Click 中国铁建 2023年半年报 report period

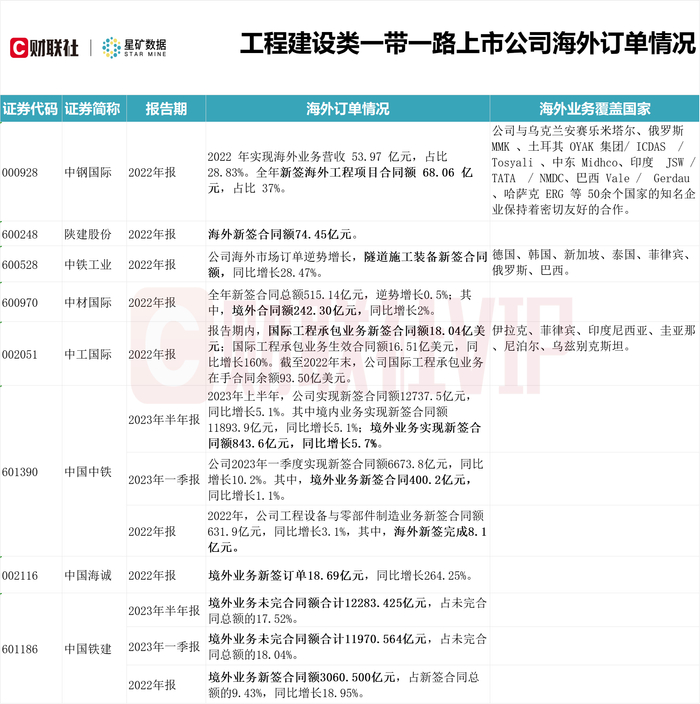click(164, 611)
